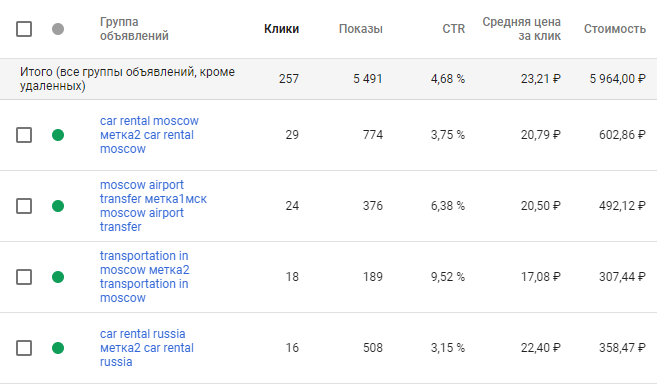Sort table by CTR column header
657x384 pixels.
point(453,29)
